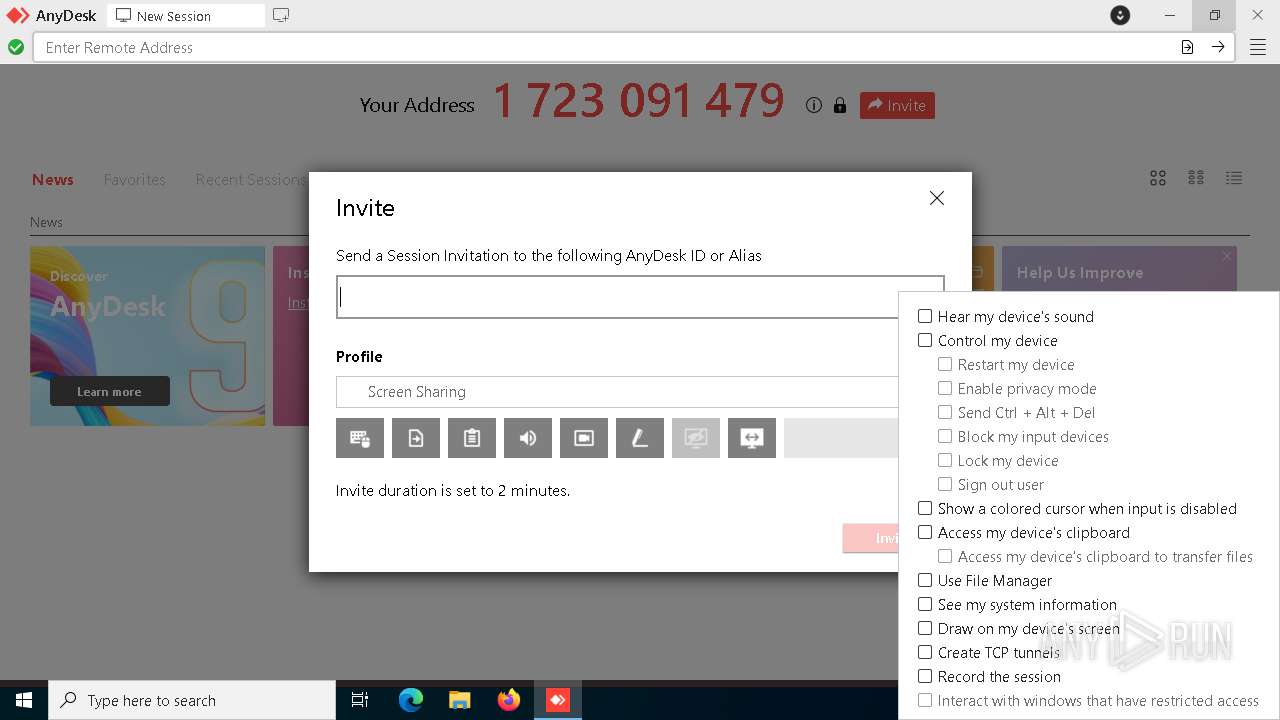Enable Access my device's clipboard
The image size is (1280, 720).
point(925,532)
